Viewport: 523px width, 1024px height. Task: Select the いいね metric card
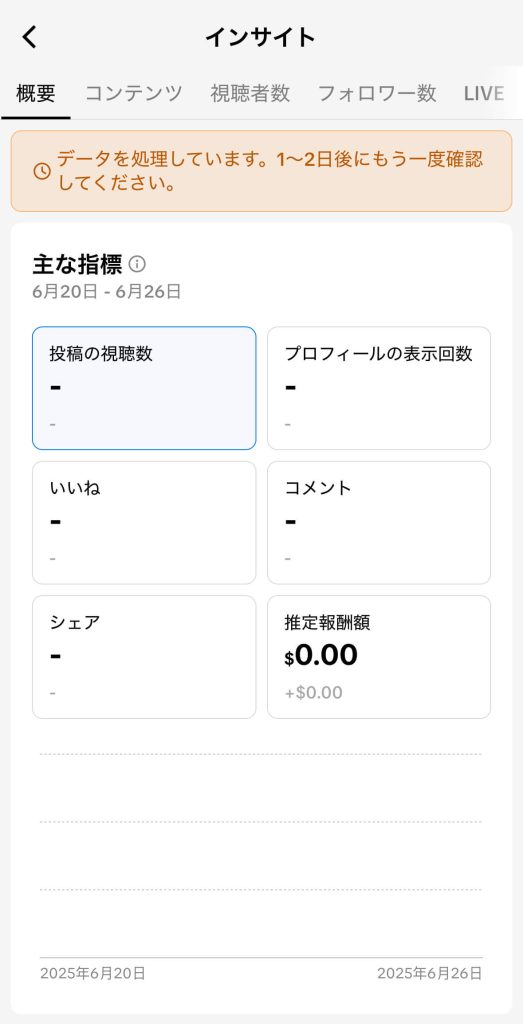click(144, 522)
